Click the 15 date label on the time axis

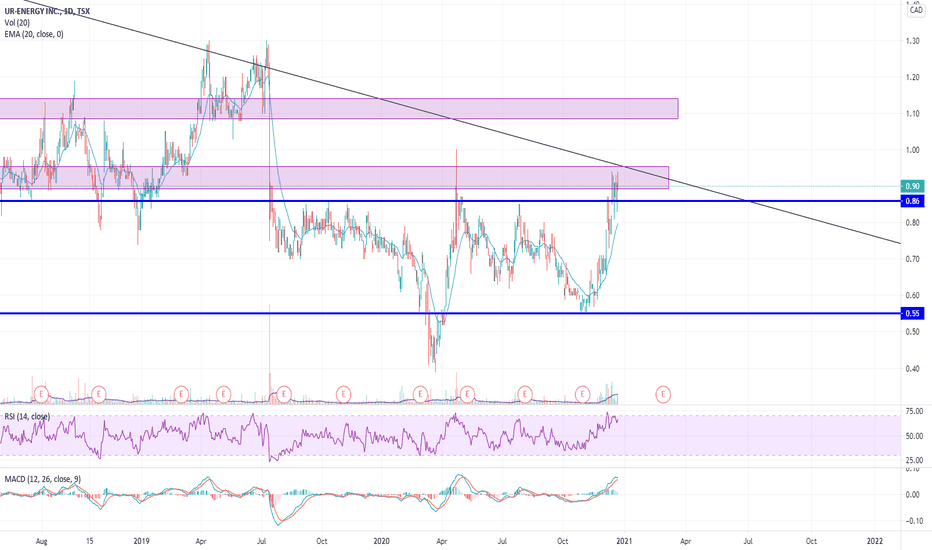tap(90, 541)
